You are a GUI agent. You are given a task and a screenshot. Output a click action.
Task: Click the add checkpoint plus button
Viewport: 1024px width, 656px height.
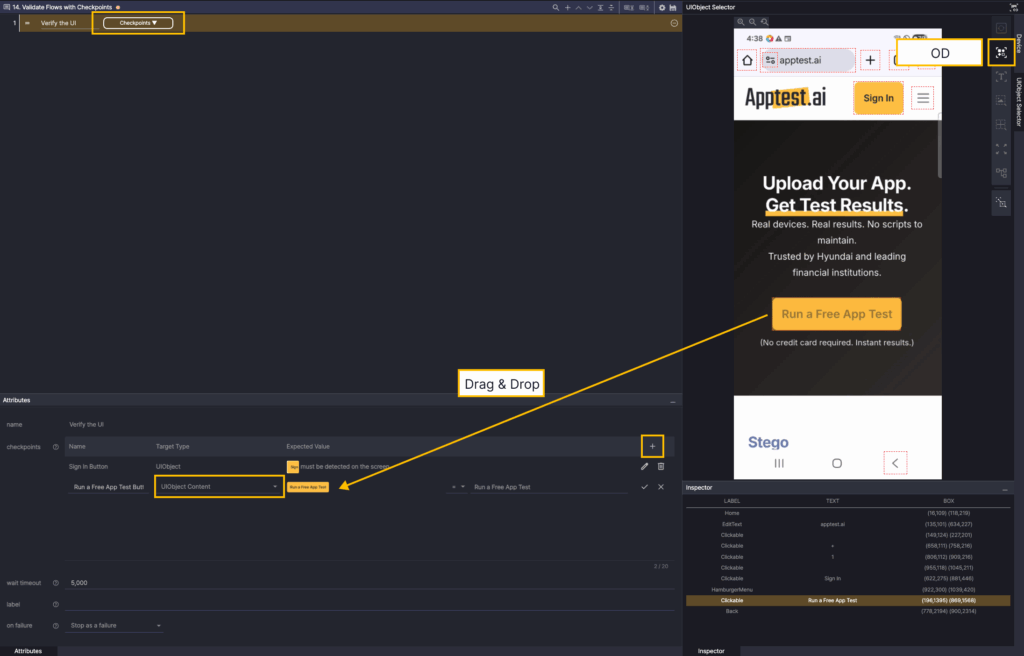coord(652,446)
